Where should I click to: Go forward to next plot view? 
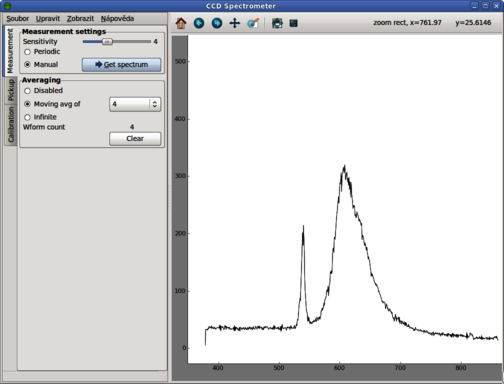pos(217,23)
